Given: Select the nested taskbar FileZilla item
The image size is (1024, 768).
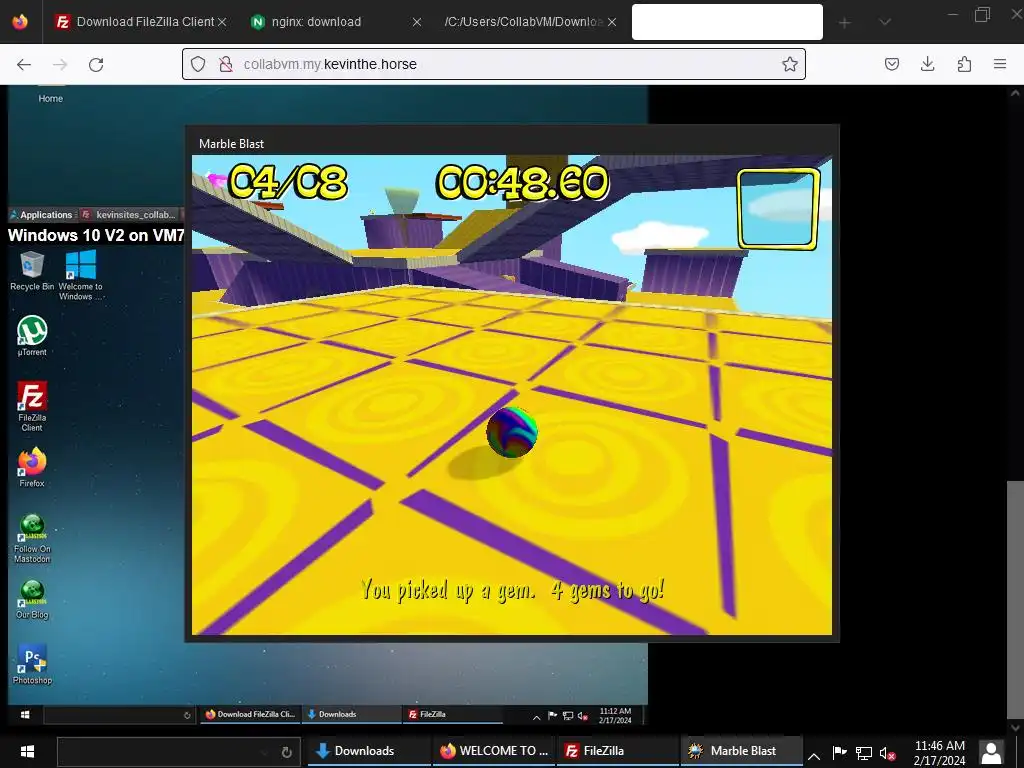Looking at the screenshot, I should (453, 714).
